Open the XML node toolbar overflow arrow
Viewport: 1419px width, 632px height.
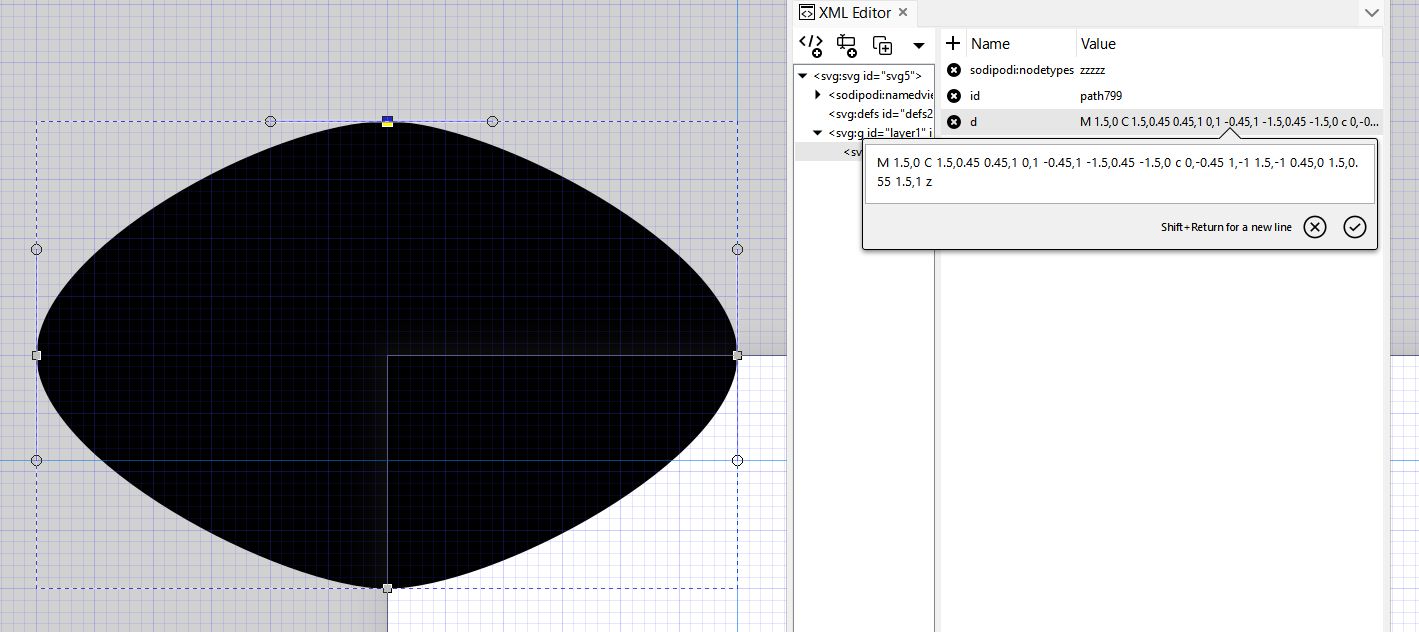918,46
